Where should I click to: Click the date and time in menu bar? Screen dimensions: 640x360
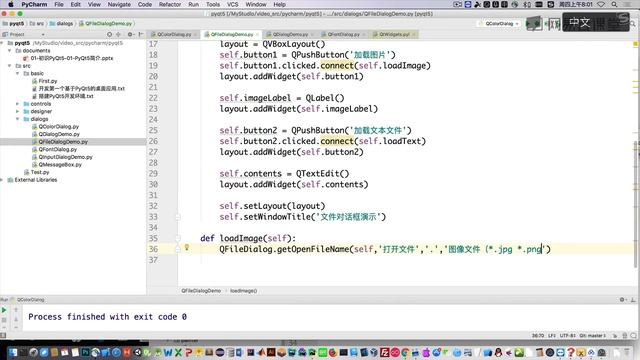575,4
